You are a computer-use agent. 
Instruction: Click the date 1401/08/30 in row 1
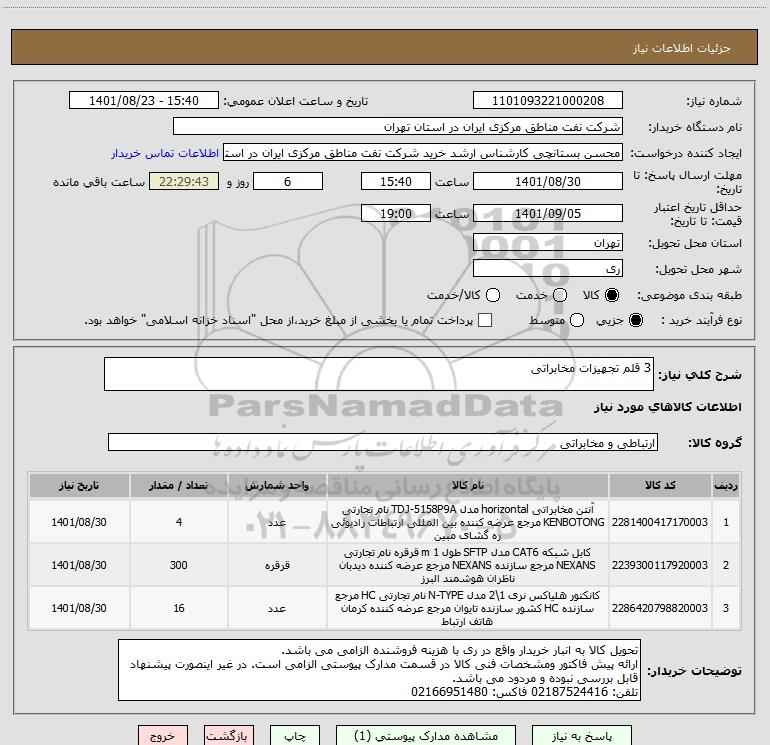click(79, 522)
